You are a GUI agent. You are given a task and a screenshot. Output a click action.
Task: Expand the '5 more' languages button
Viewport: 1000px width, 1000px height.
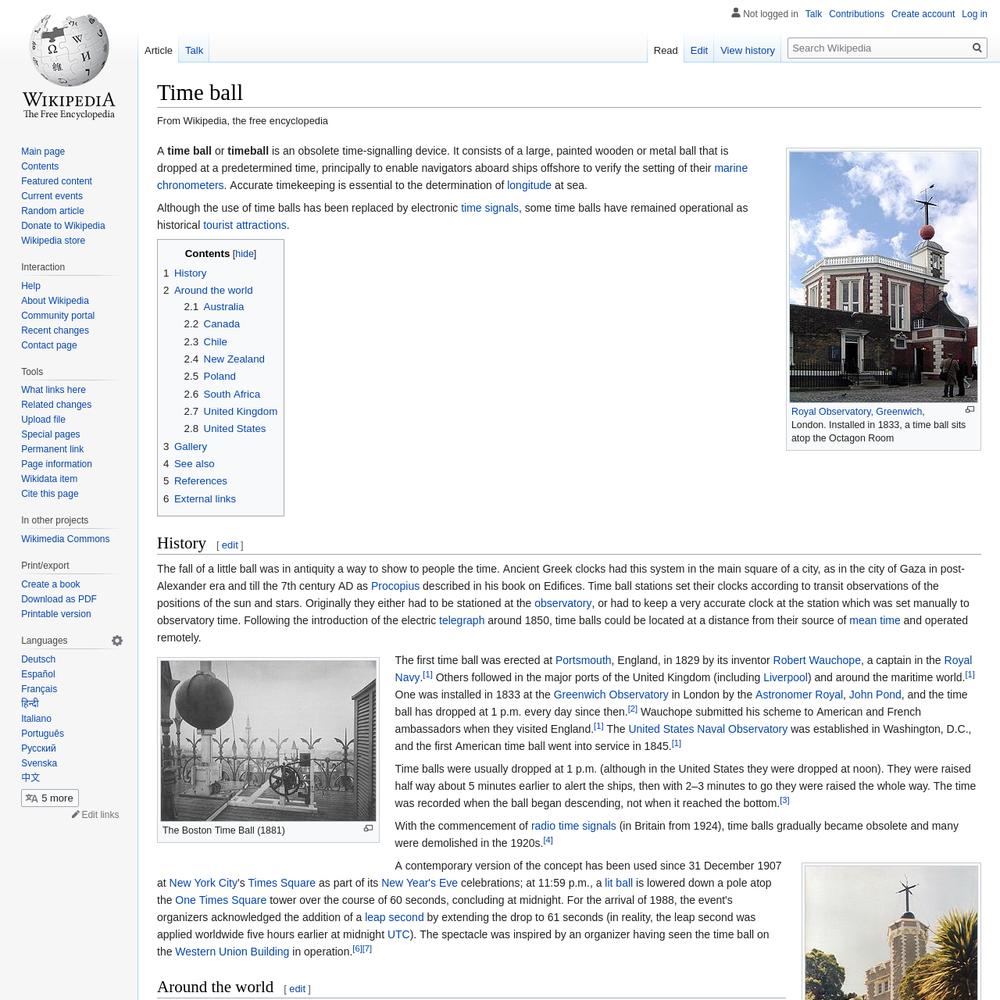(50, 798)
